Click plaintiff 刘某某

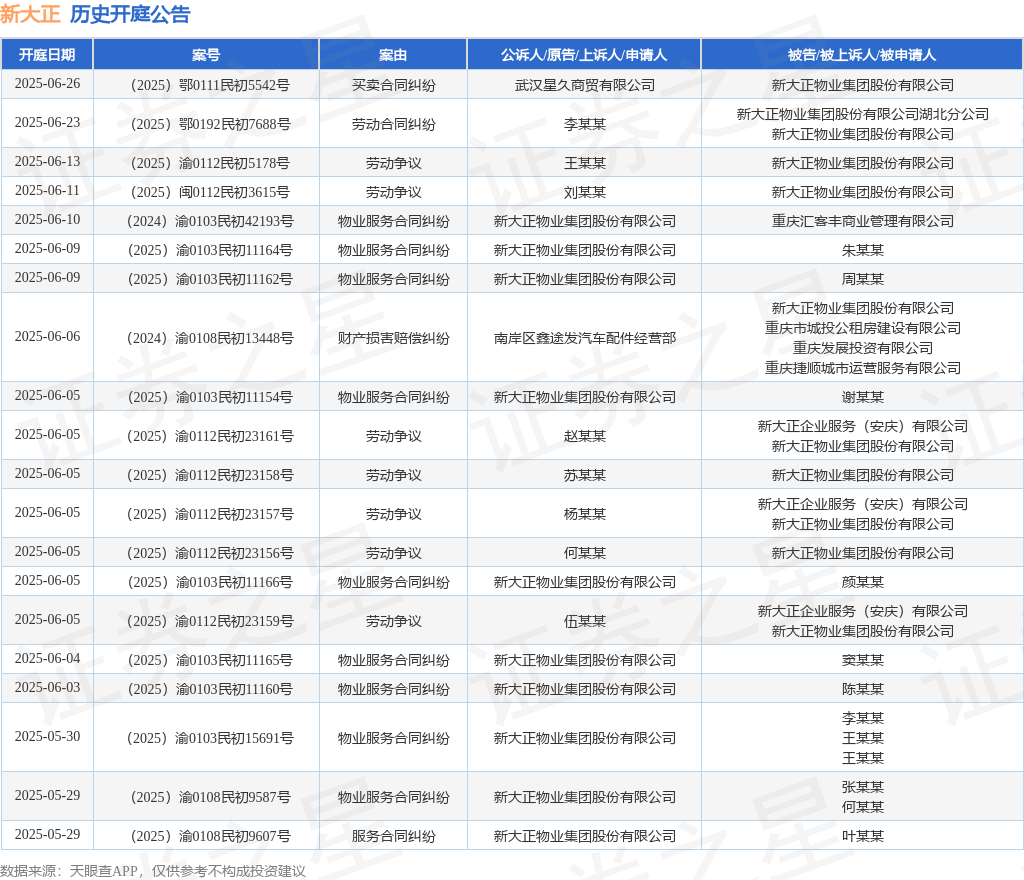point(584,192)
